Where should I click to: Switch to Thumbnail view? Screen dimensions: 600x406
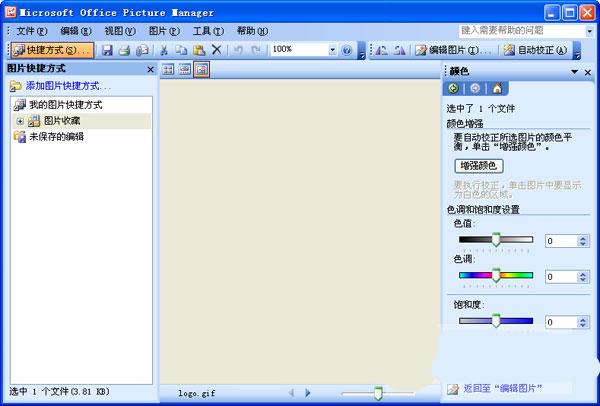tap(168, 69)
